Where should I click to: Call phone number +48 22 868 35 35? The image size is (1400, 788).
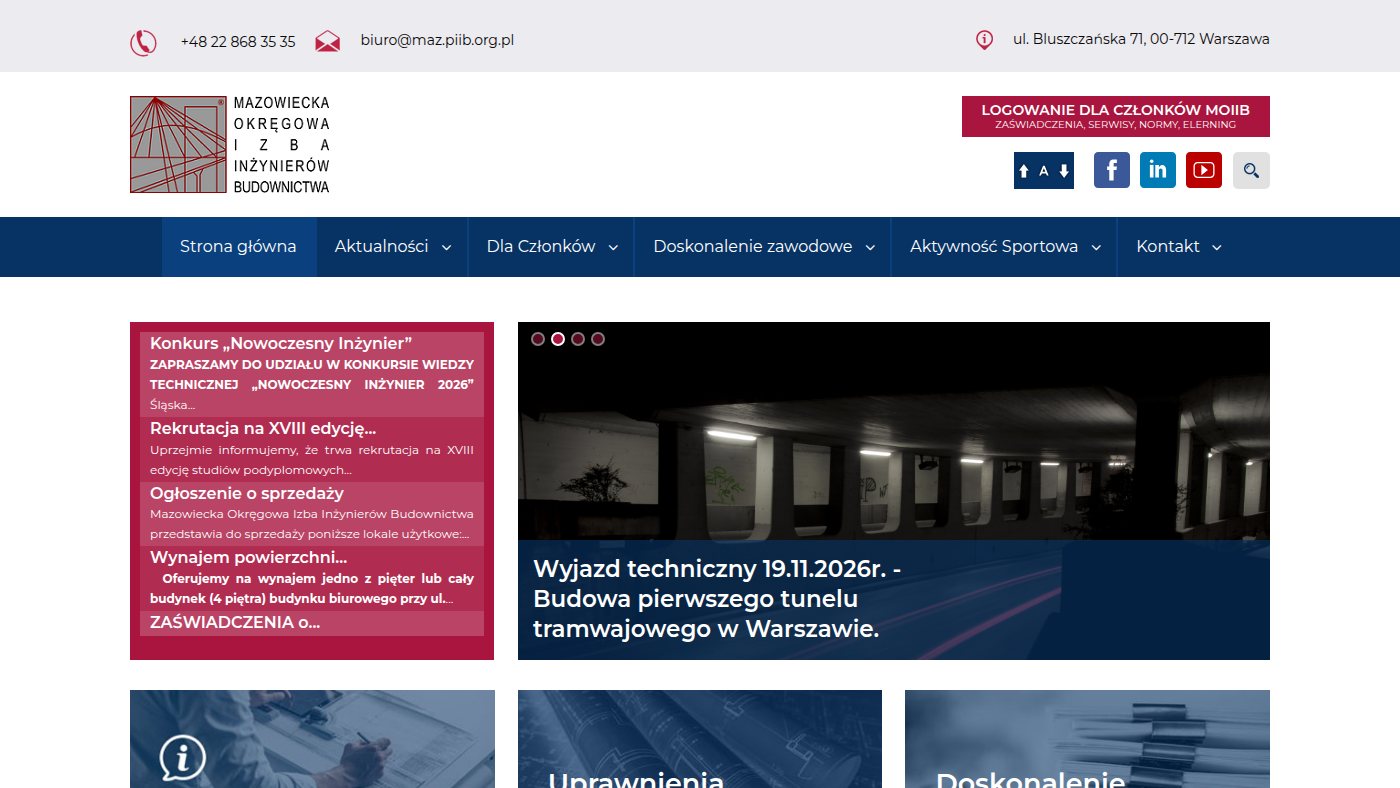click(238, 41)
